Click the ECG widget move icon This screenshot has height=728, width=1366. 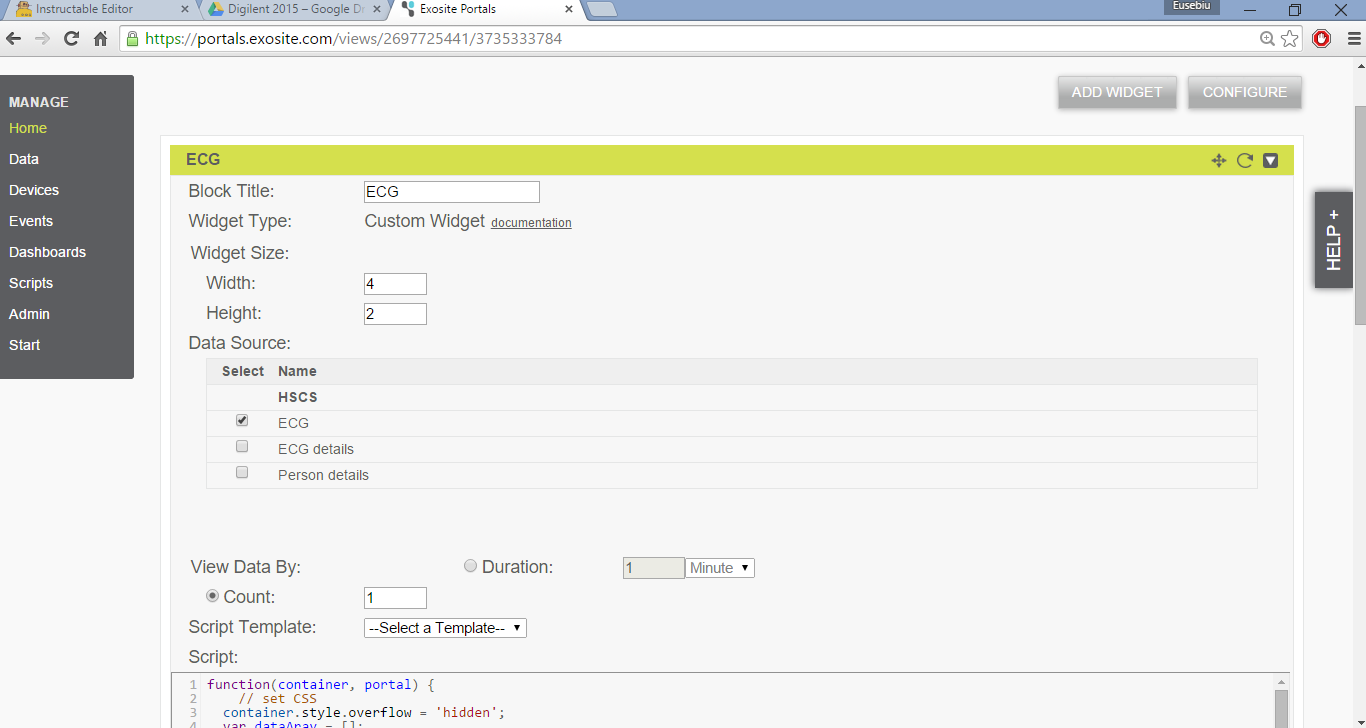click(x=1218, y=160)
